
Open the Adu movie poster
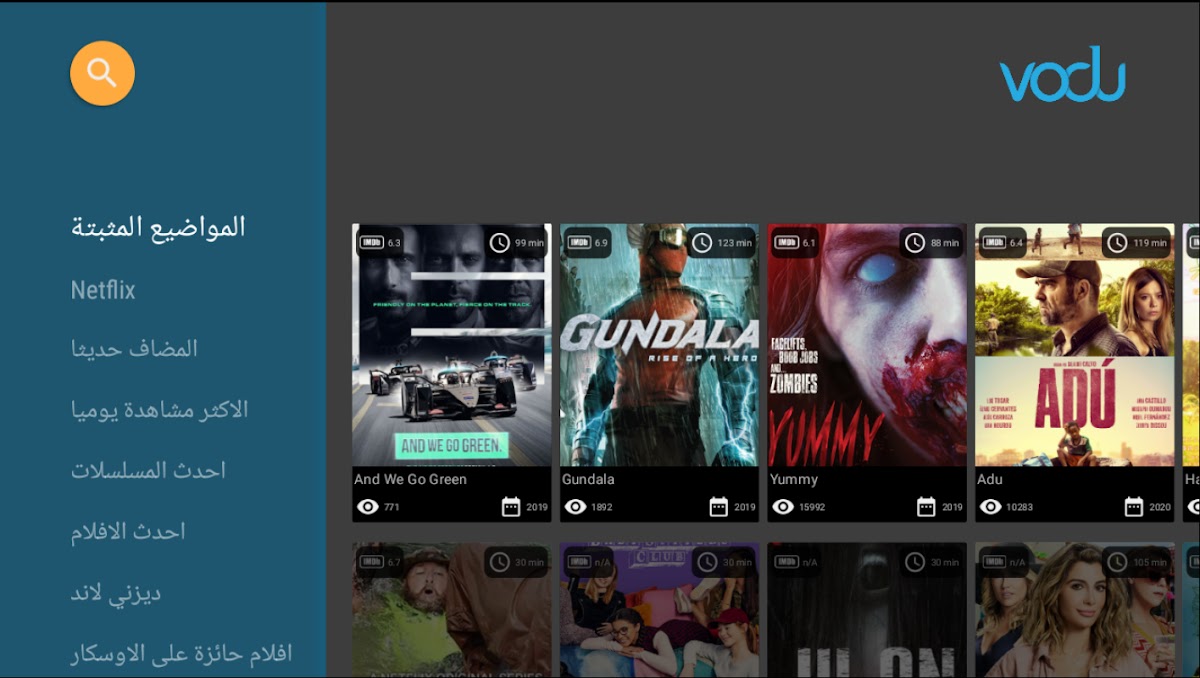point(1075,345)
